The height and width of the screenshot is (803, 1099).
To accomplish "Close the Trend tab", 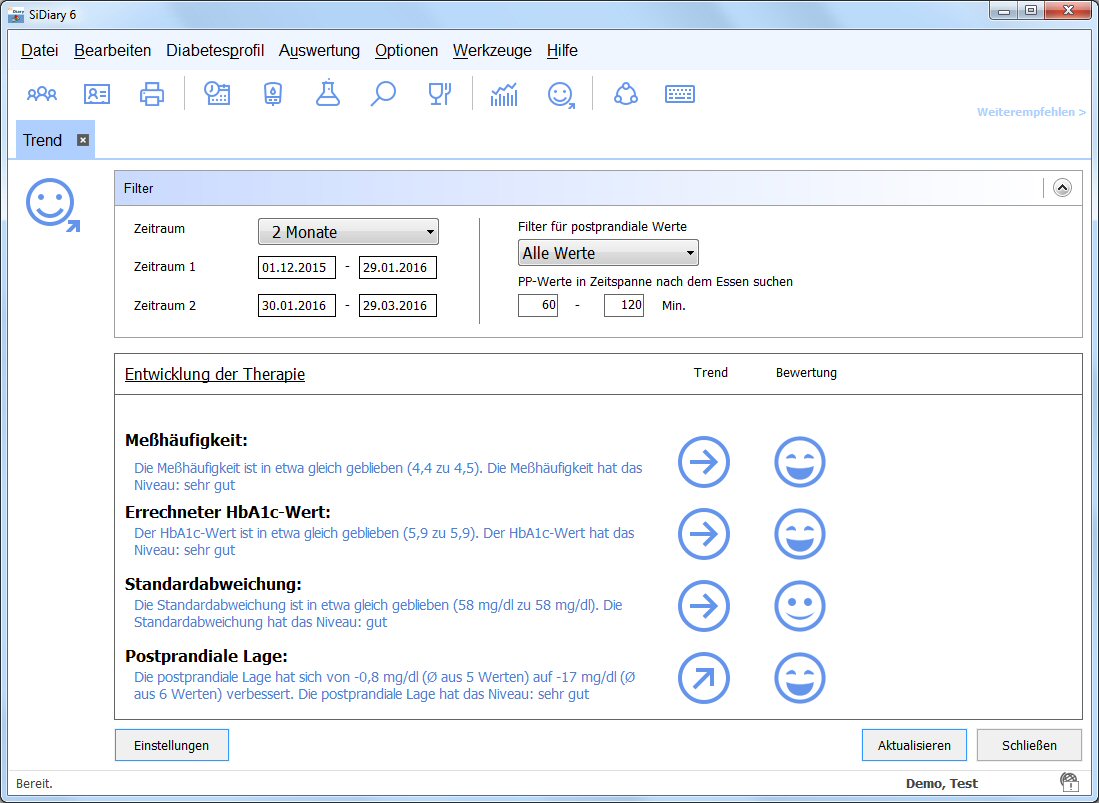I will (83, 140).
